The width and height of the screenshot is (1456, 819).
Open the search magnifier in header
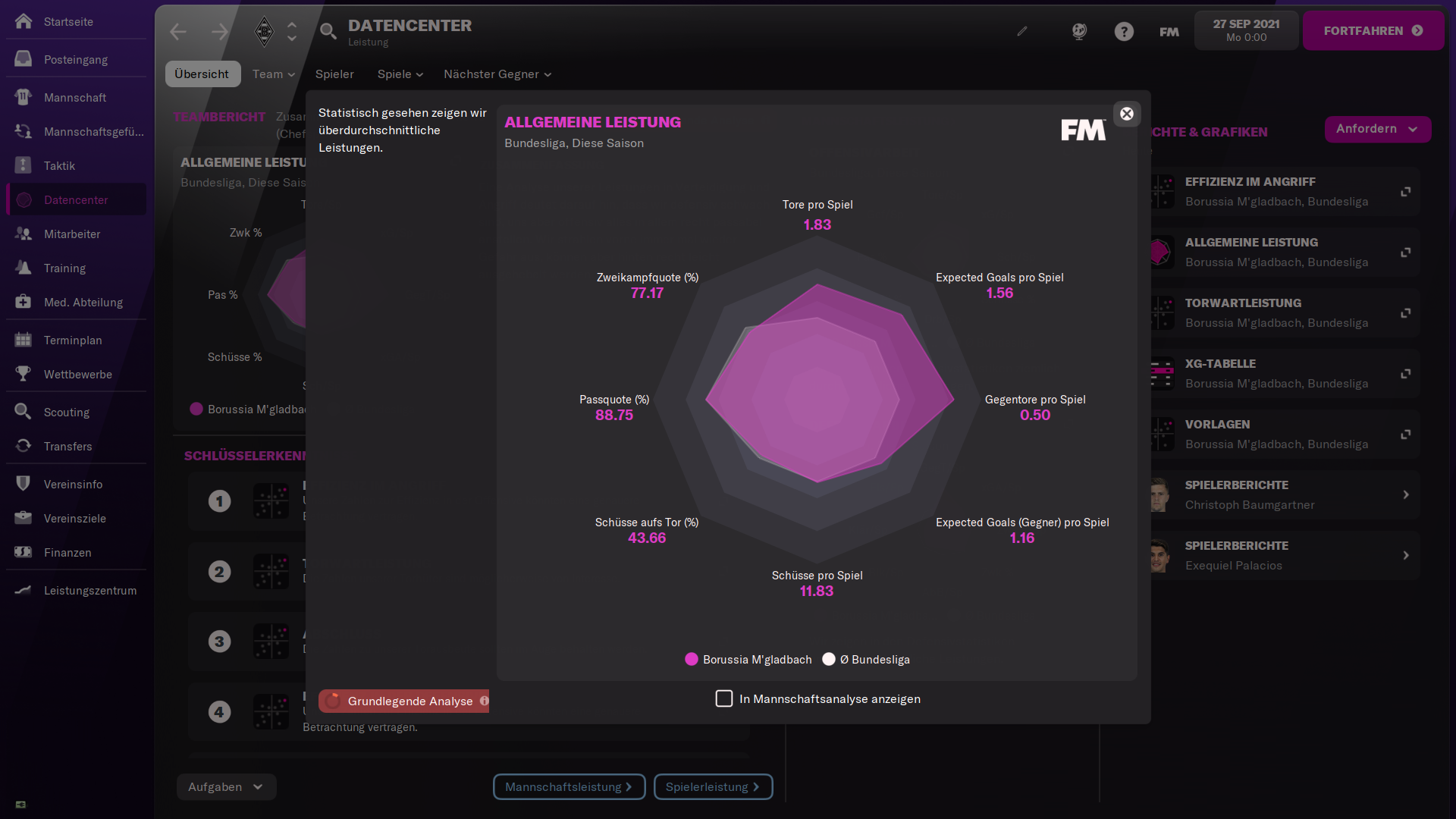click(328, 31)
